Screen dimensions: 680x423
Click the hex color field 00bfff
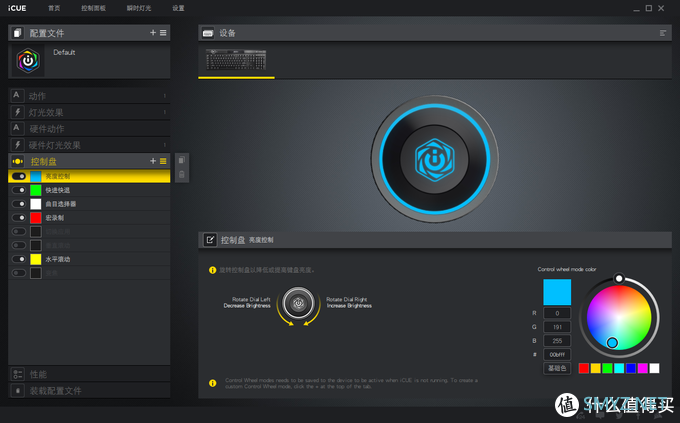[557, 354]
